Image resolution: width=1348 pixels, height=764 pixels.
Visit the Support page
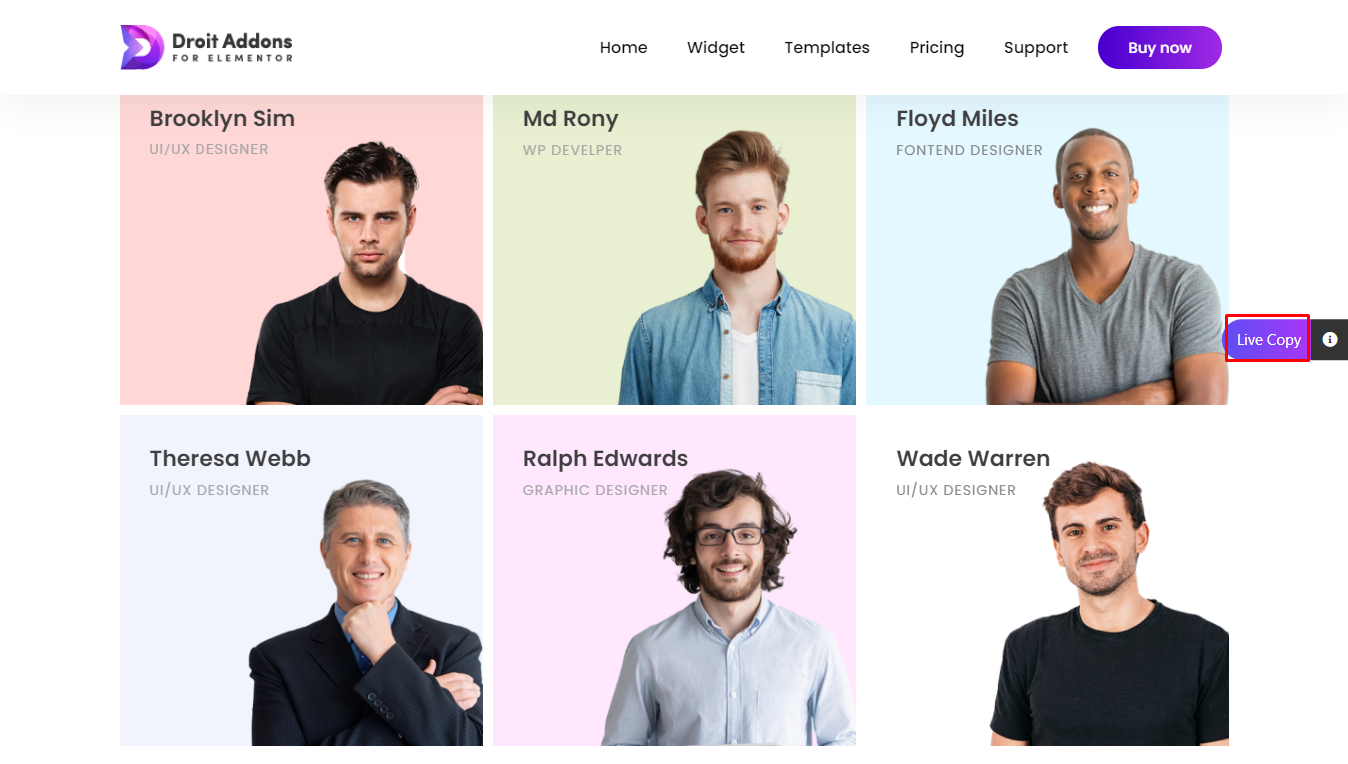[1036, 48]
